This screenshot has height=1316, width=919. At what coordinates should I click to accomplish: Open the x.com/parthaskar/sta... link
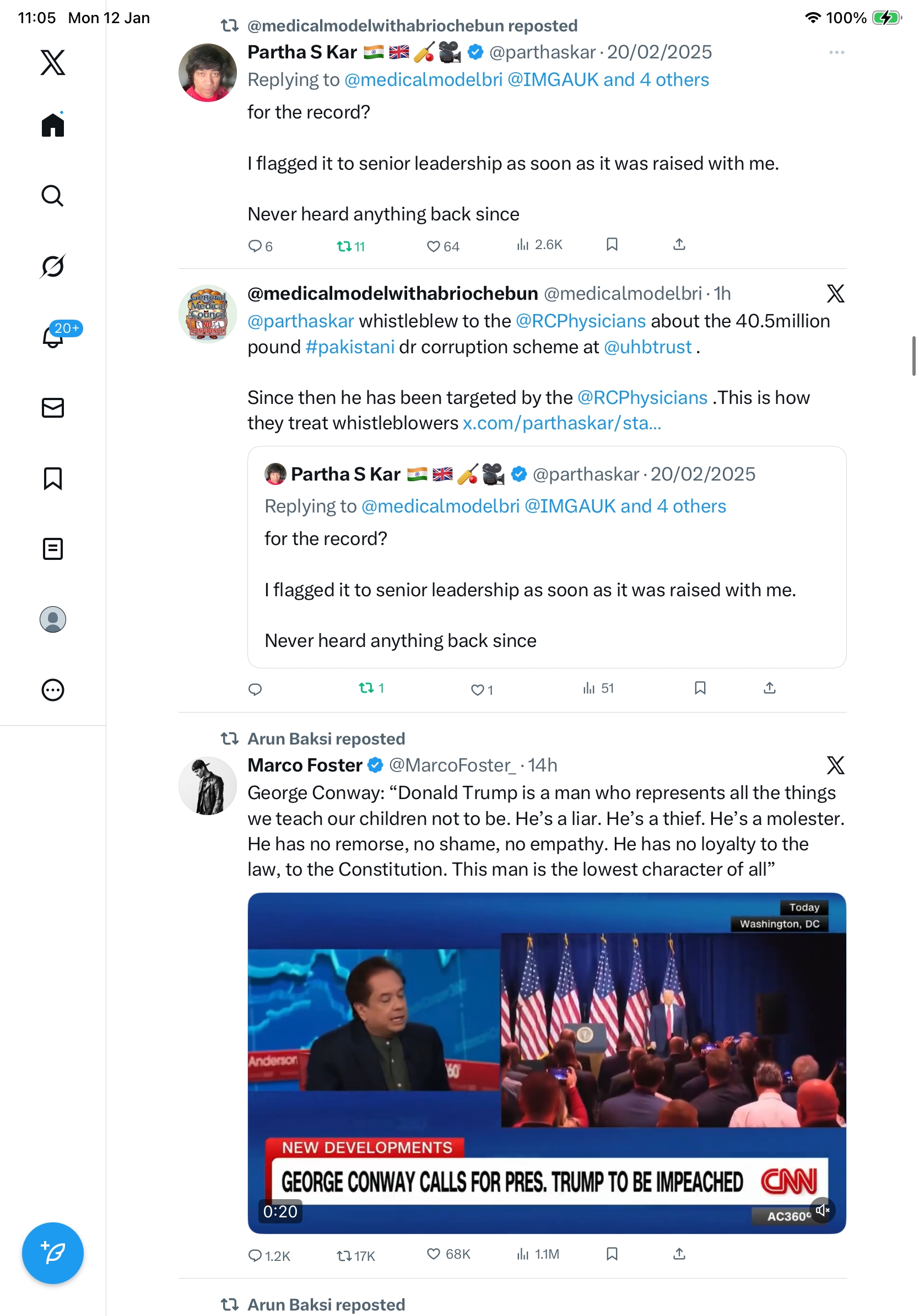[x=561, y=423]
